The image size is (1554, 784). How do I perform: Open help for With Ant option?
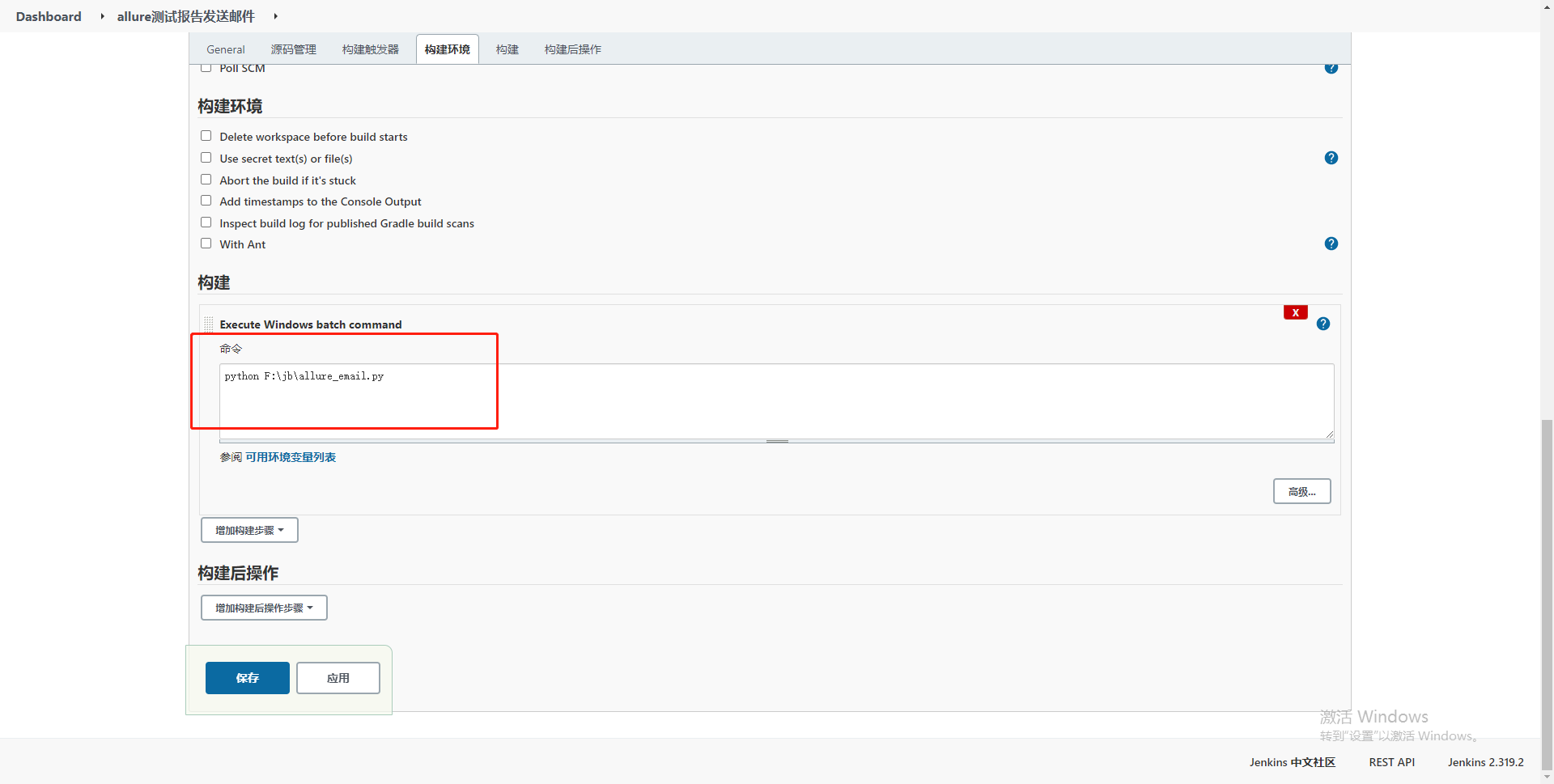pyautogui.click(x=1331, y=244)
